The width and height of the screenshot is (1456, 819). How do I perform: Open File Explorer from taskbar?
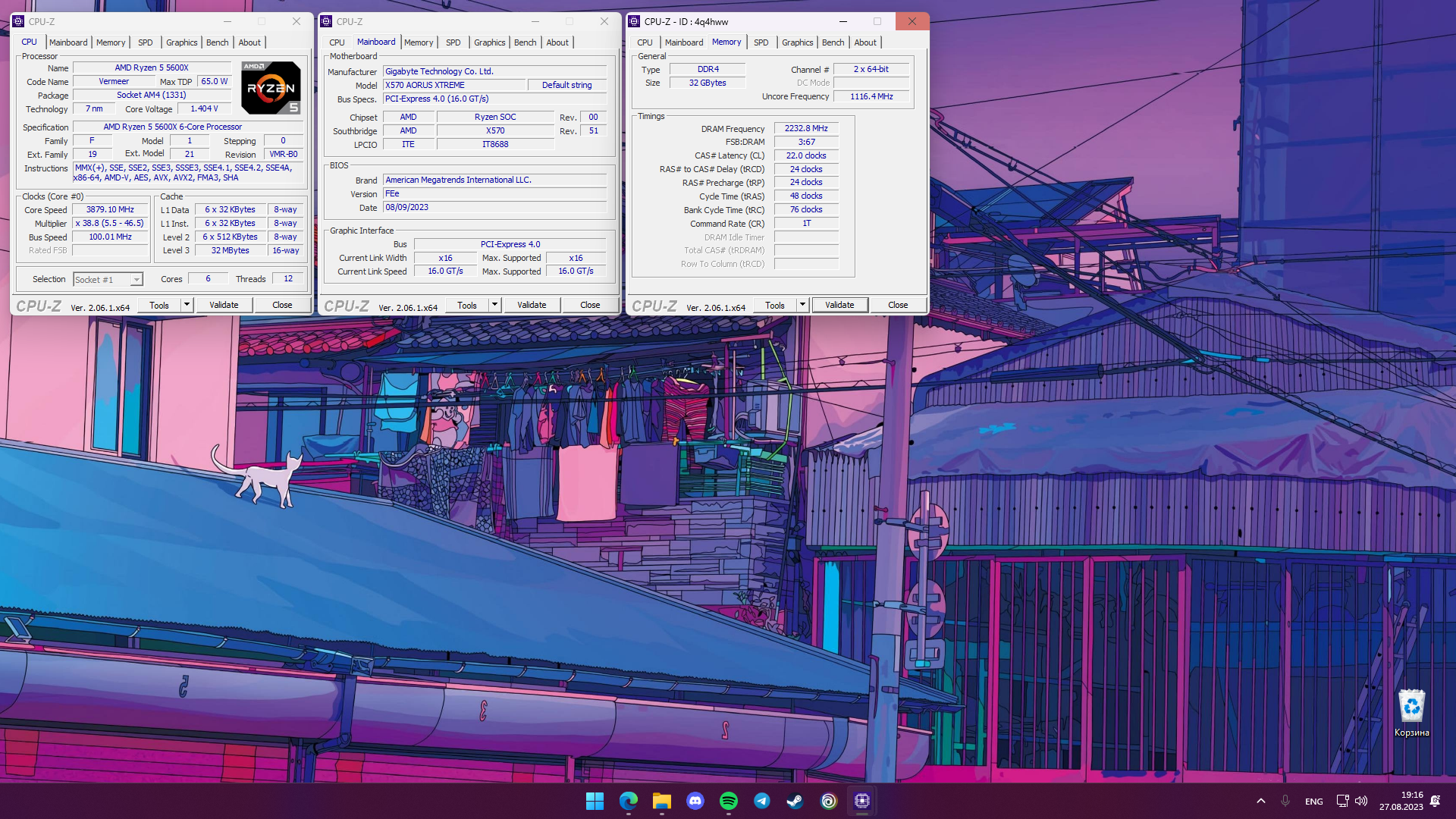click(x=661, y=801)
